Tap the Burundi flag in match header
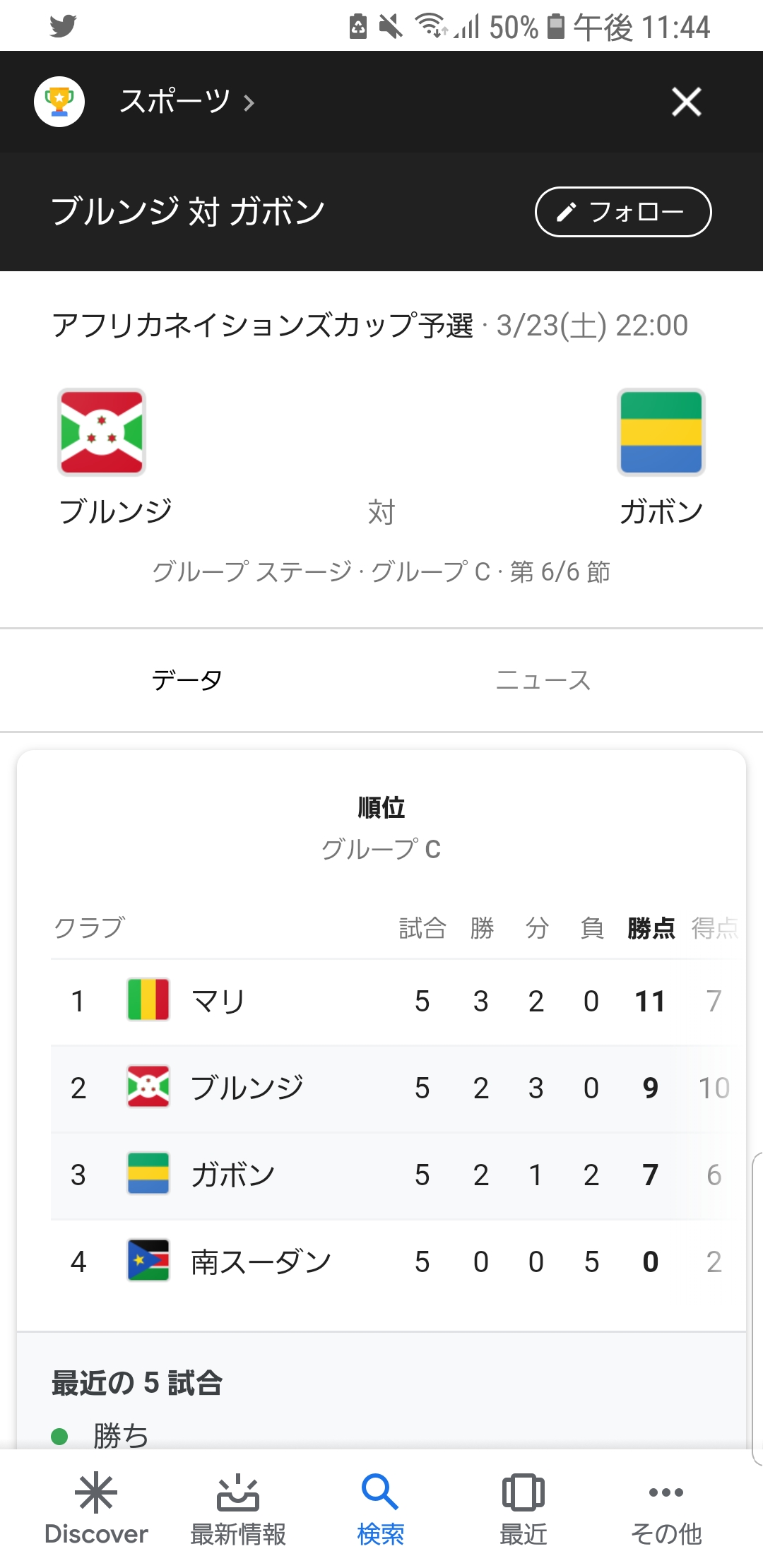763x1568 pixels. pos(102,432)
